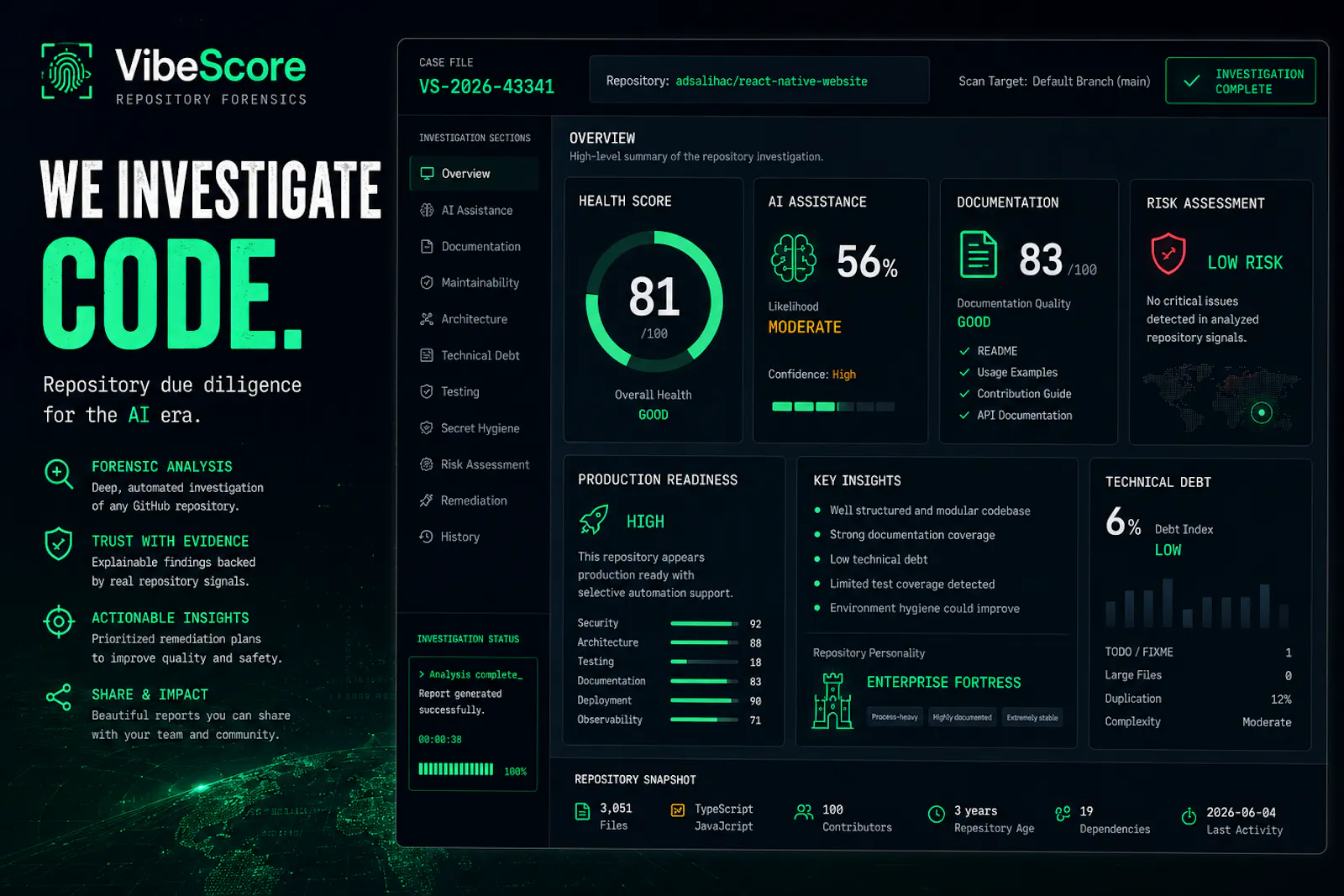Click the Last Activity timer icon
Screen dimensions: 1344x896
1189,815
